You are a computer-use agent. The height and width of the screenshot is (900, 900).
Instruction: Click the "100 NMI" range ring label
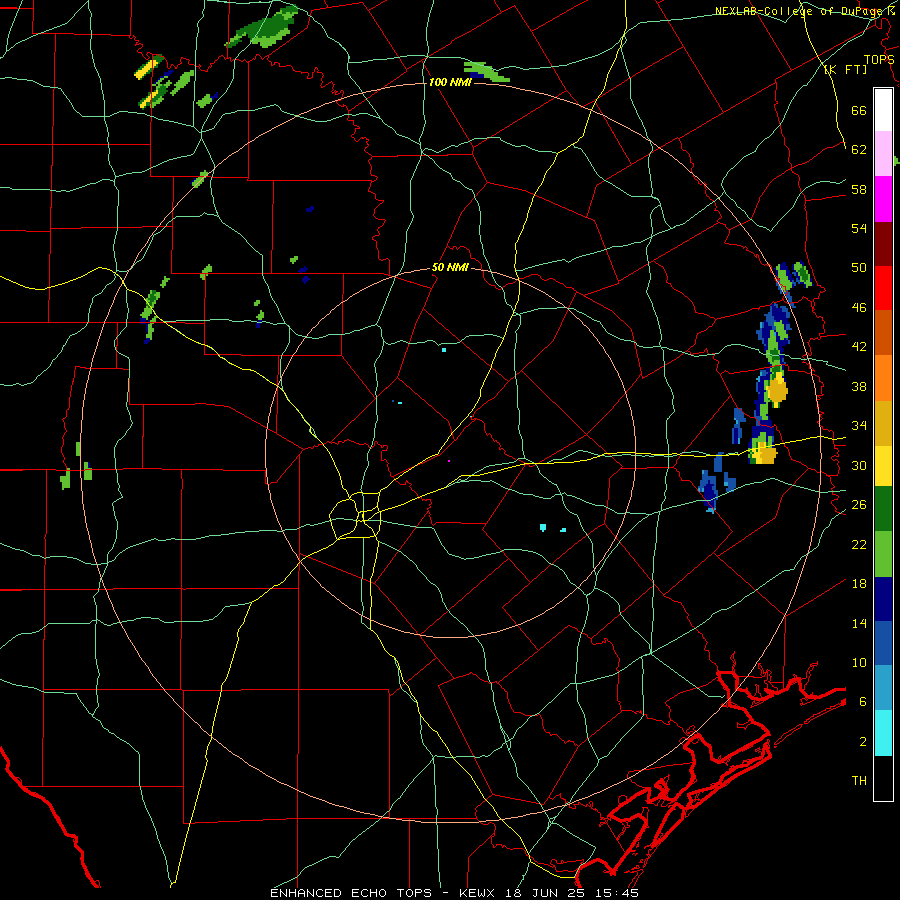click(x=449, y=82)
